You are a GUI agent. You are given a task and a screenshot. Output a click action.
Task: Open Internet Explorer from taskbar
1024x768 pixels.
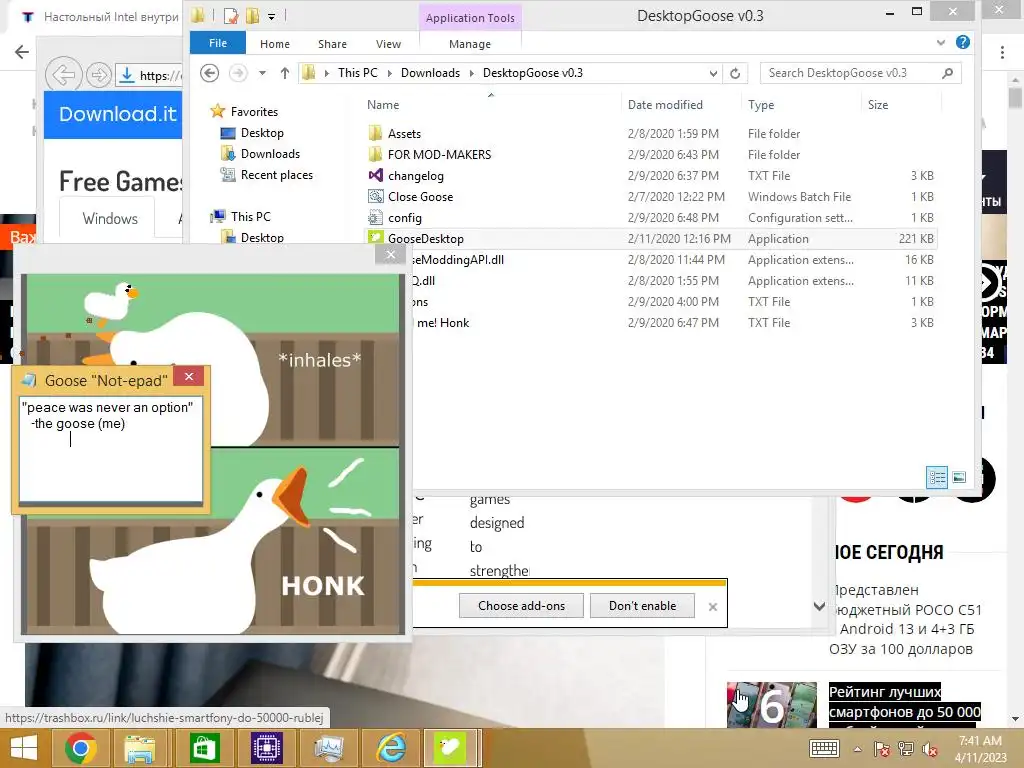click(x=391, y=748)
